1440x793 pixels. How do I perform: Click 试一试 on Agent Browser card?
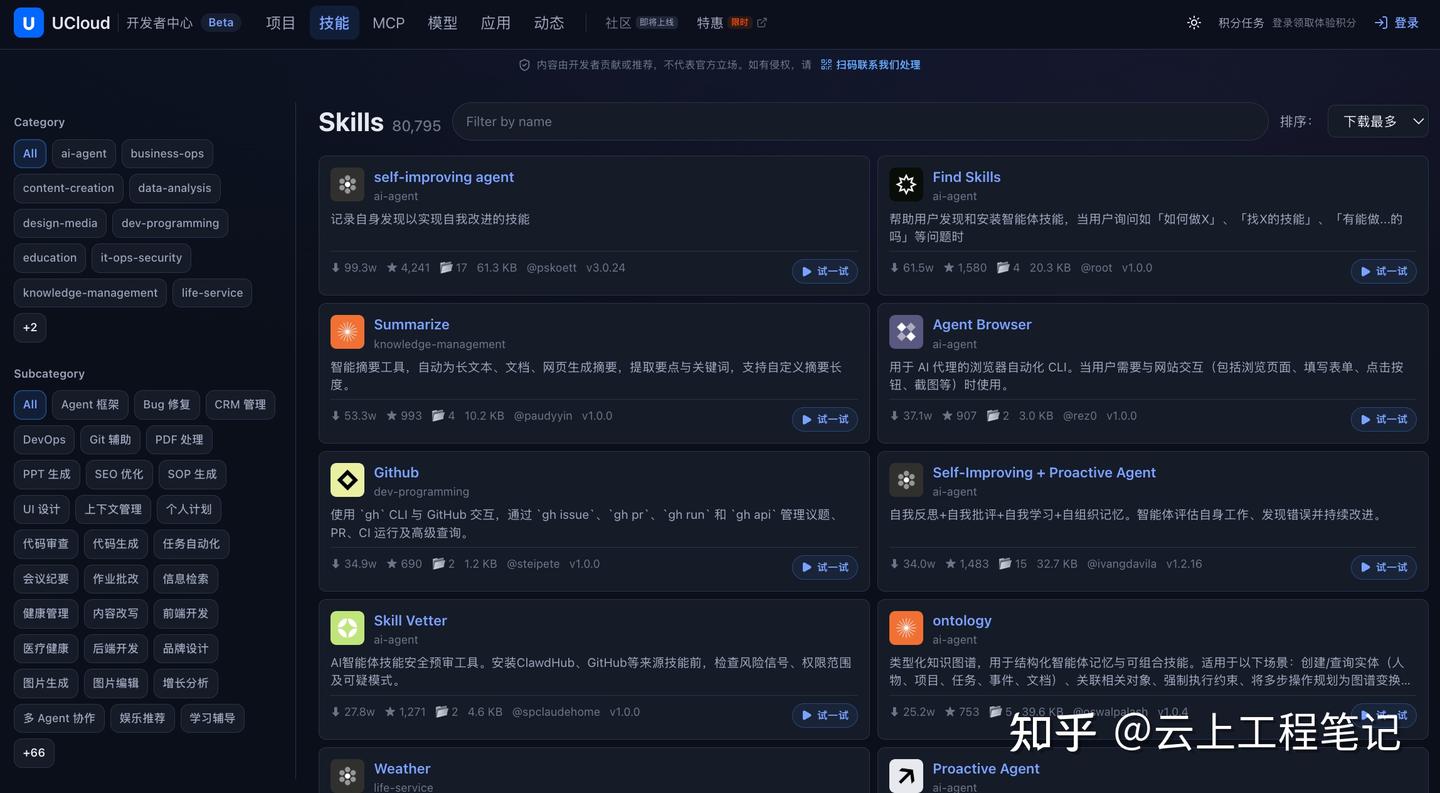(x=1384, y=419)
